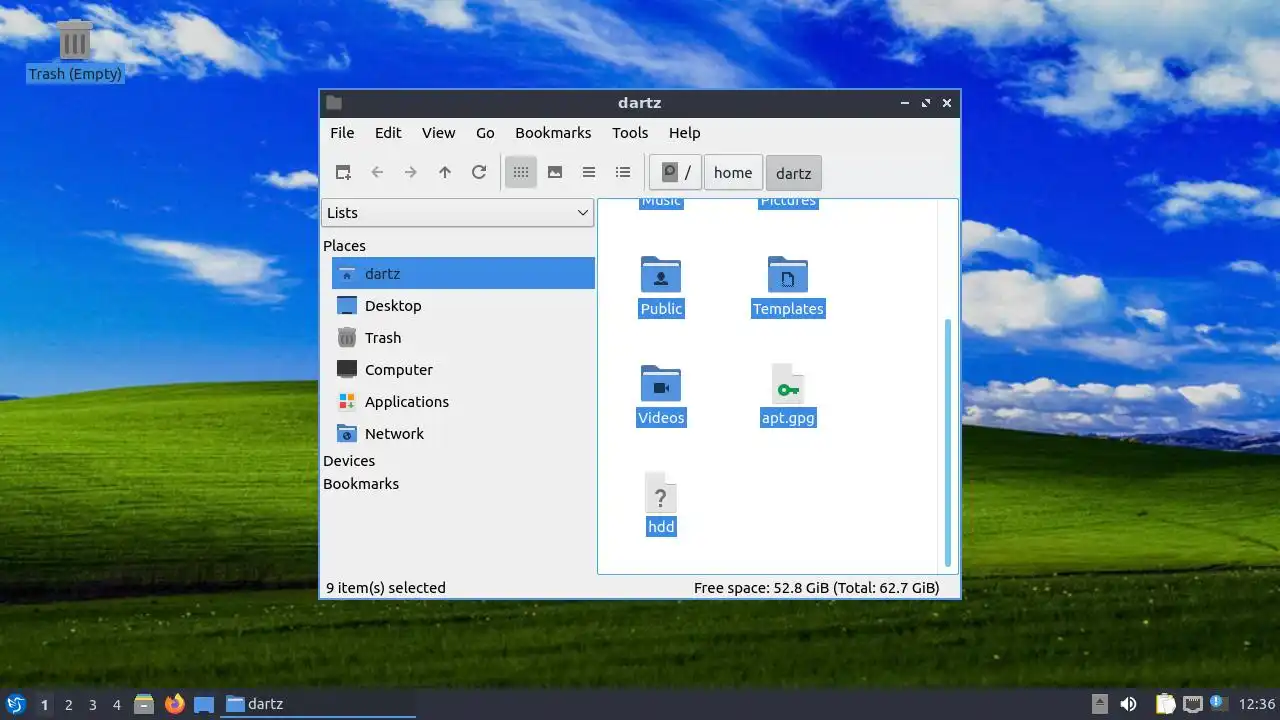The width and height of the screenshot is (1280, 720).
Task: Open the Tools menu
Action: [630, 133]
